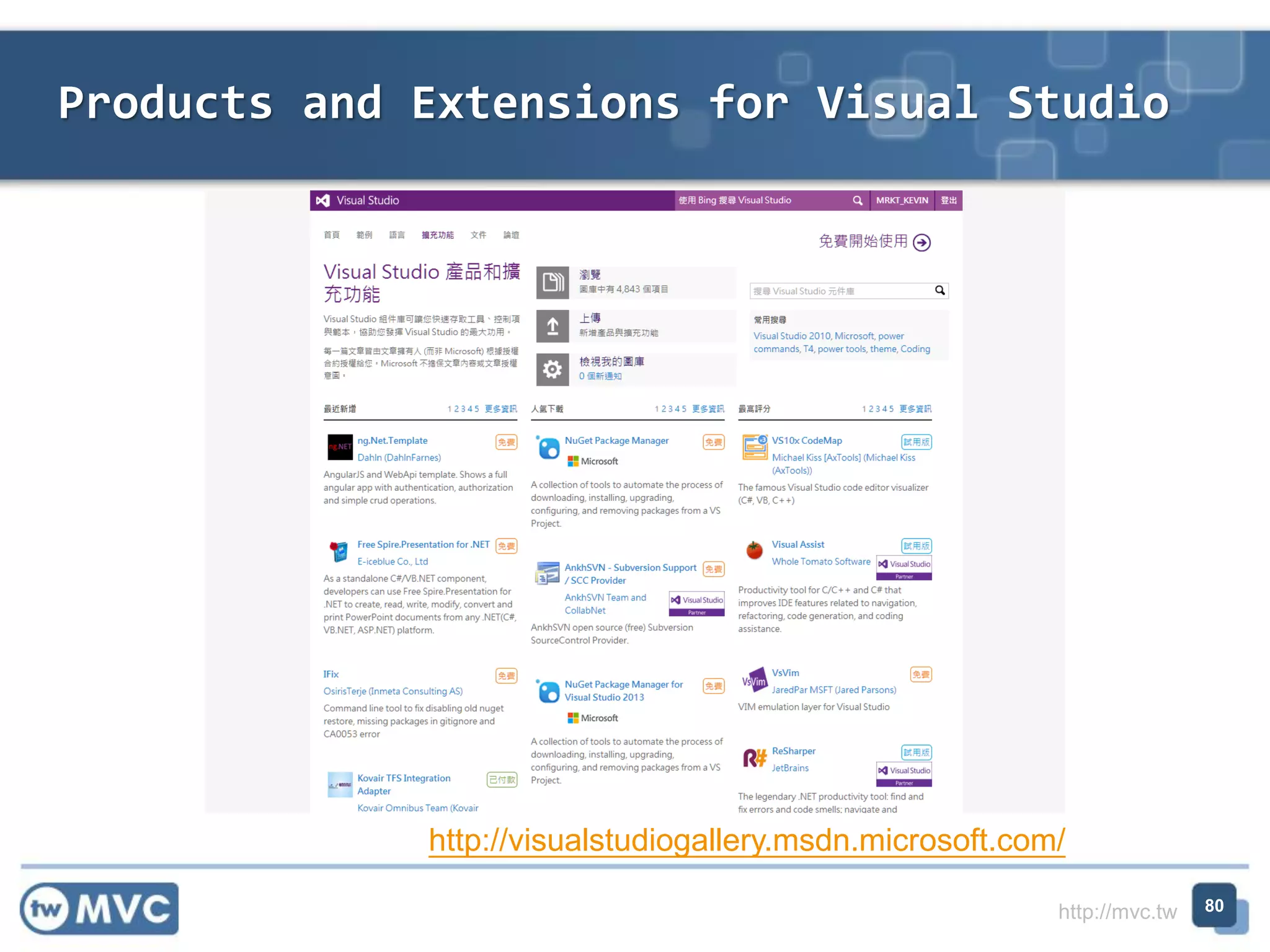Click AnkhSVN product icon
Viewport: 1270px width, 952px height.
[548, 574]
